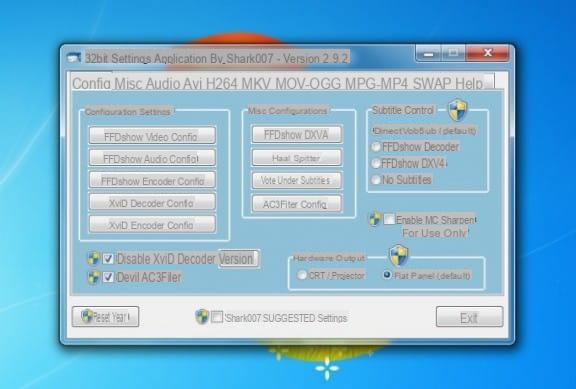
Task: Open FFDshow Video Config
Action: click(152, 136)
